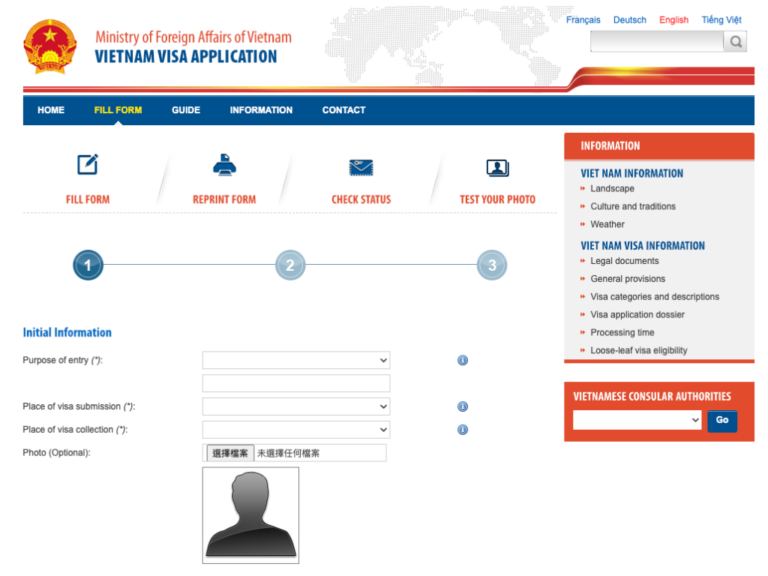Show info for Purpose of entry
The image size is (768, 576).
(462, 360)
